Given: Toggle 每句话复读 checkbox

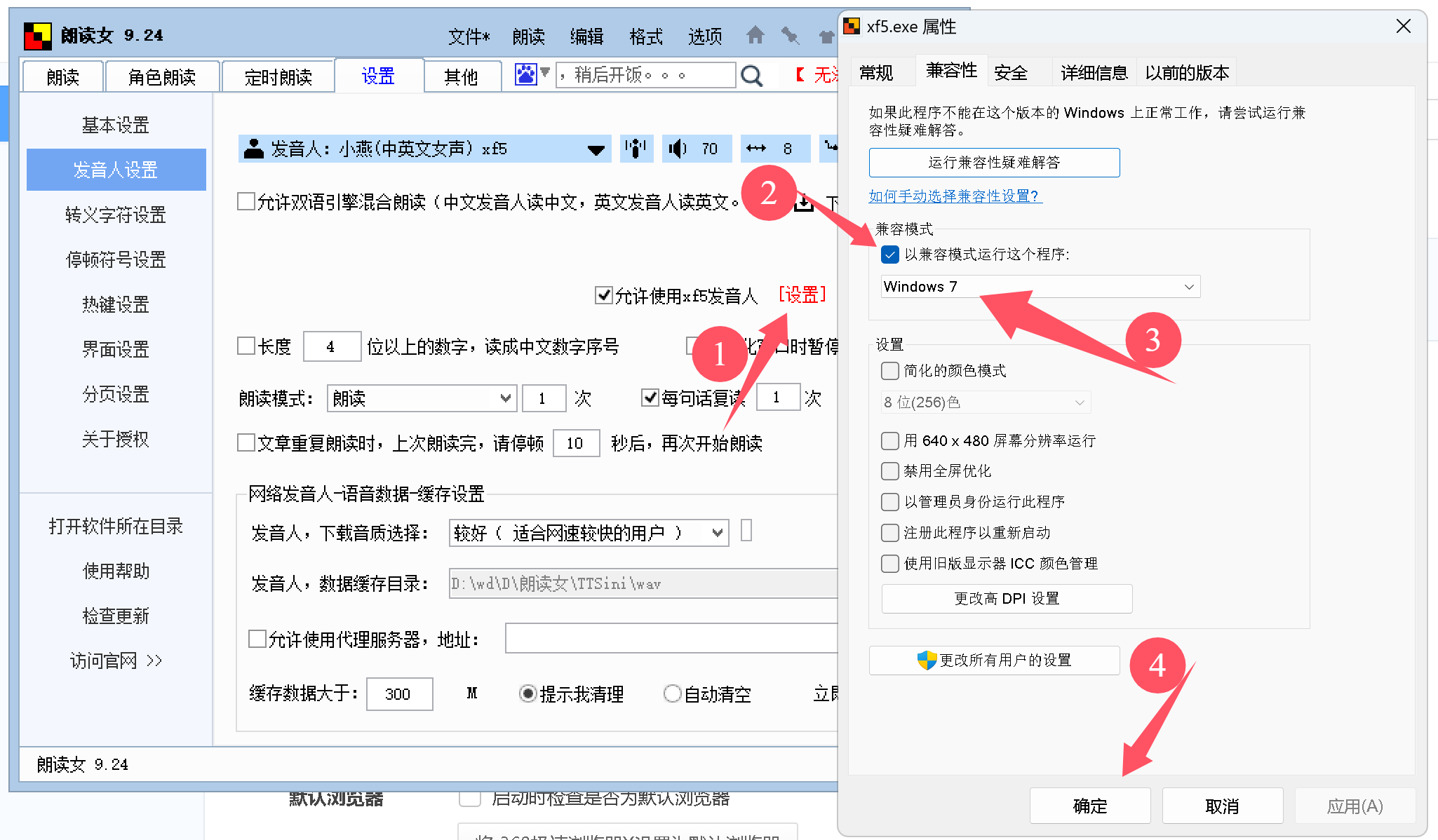Looking at the screenshot, I should (650, 398).
